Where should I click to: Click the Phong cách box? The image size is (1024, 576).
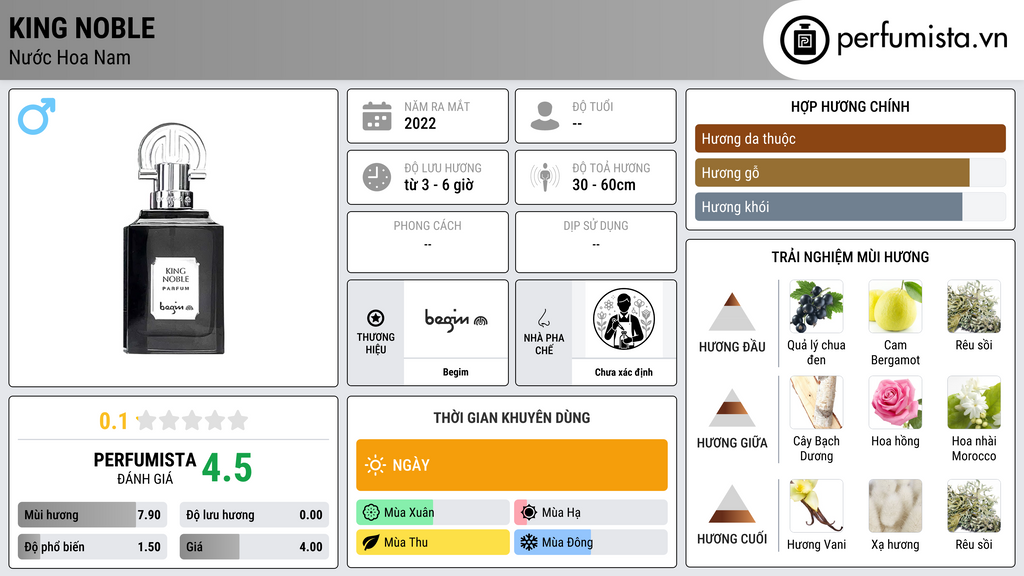428,242
